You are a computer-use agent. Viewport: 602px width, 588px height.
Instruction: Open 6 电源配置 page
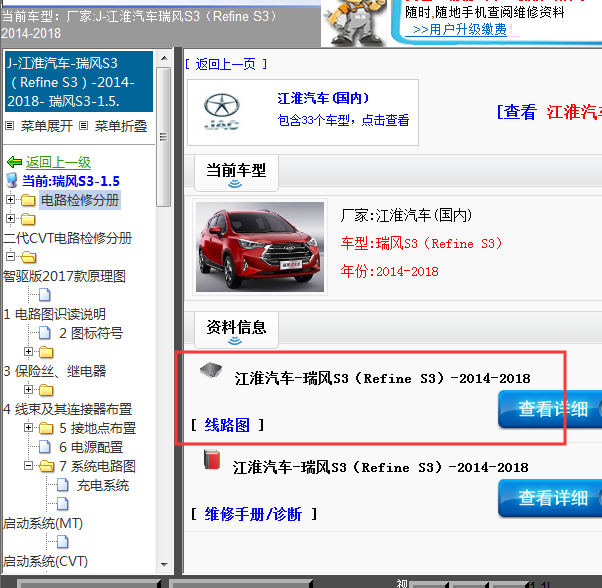(x=91, y=447)
